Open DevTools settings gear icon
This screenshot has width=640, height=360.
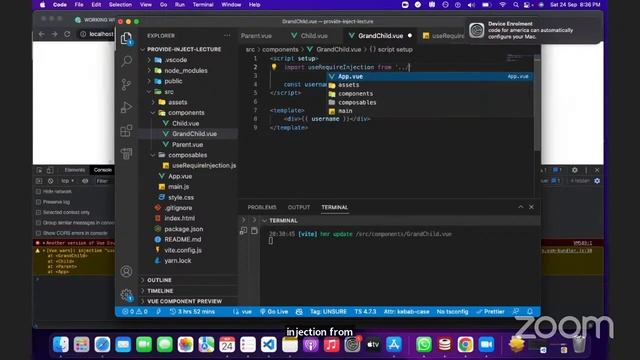point(575,170)
